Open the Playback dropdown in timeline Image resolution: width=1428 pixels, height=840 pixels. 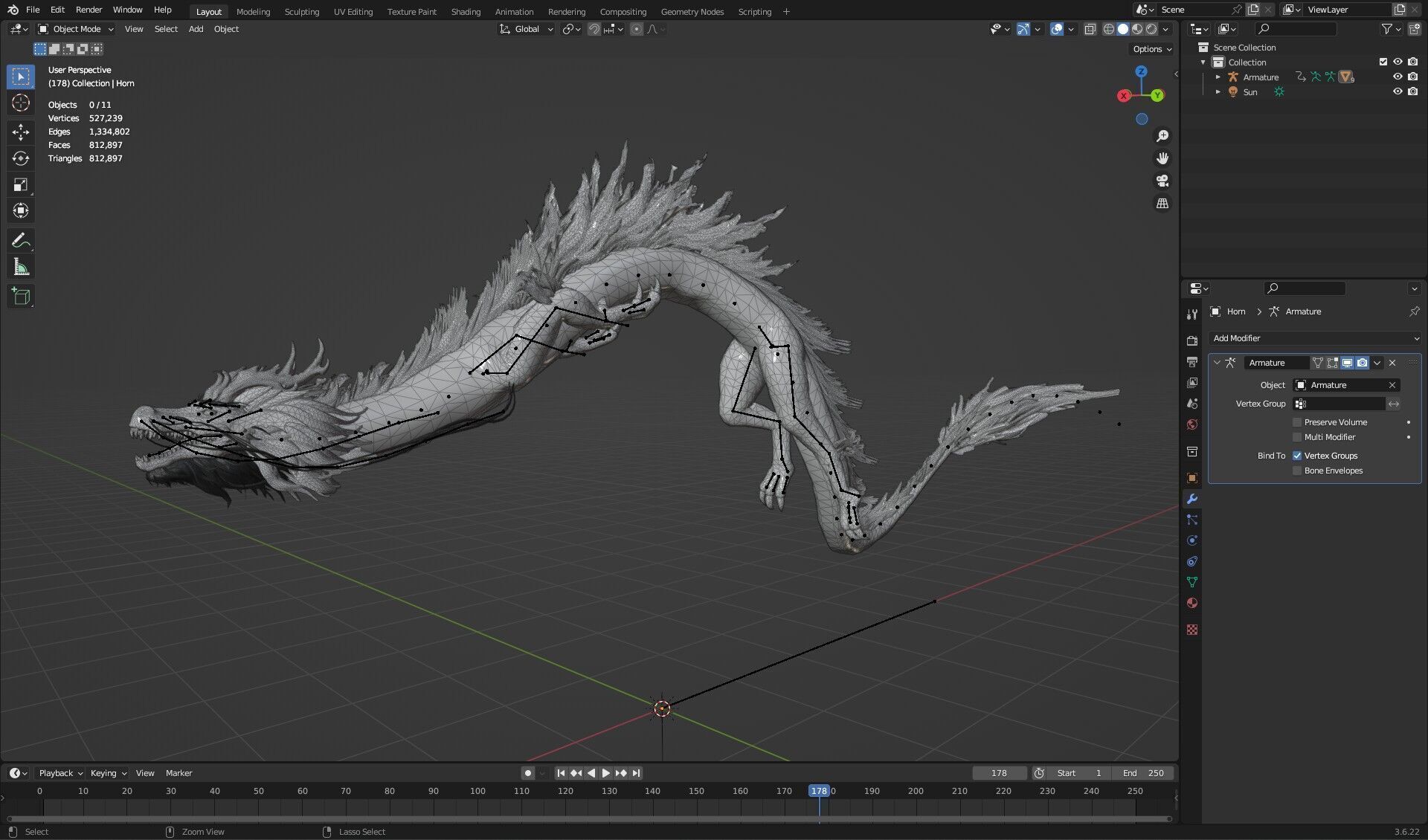pos(60,773)
